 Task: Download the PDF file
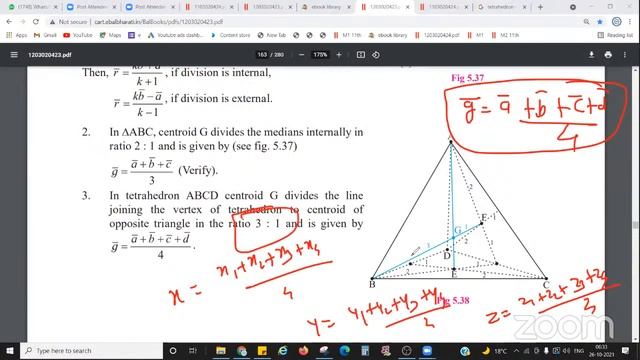(x=591, y=55)
